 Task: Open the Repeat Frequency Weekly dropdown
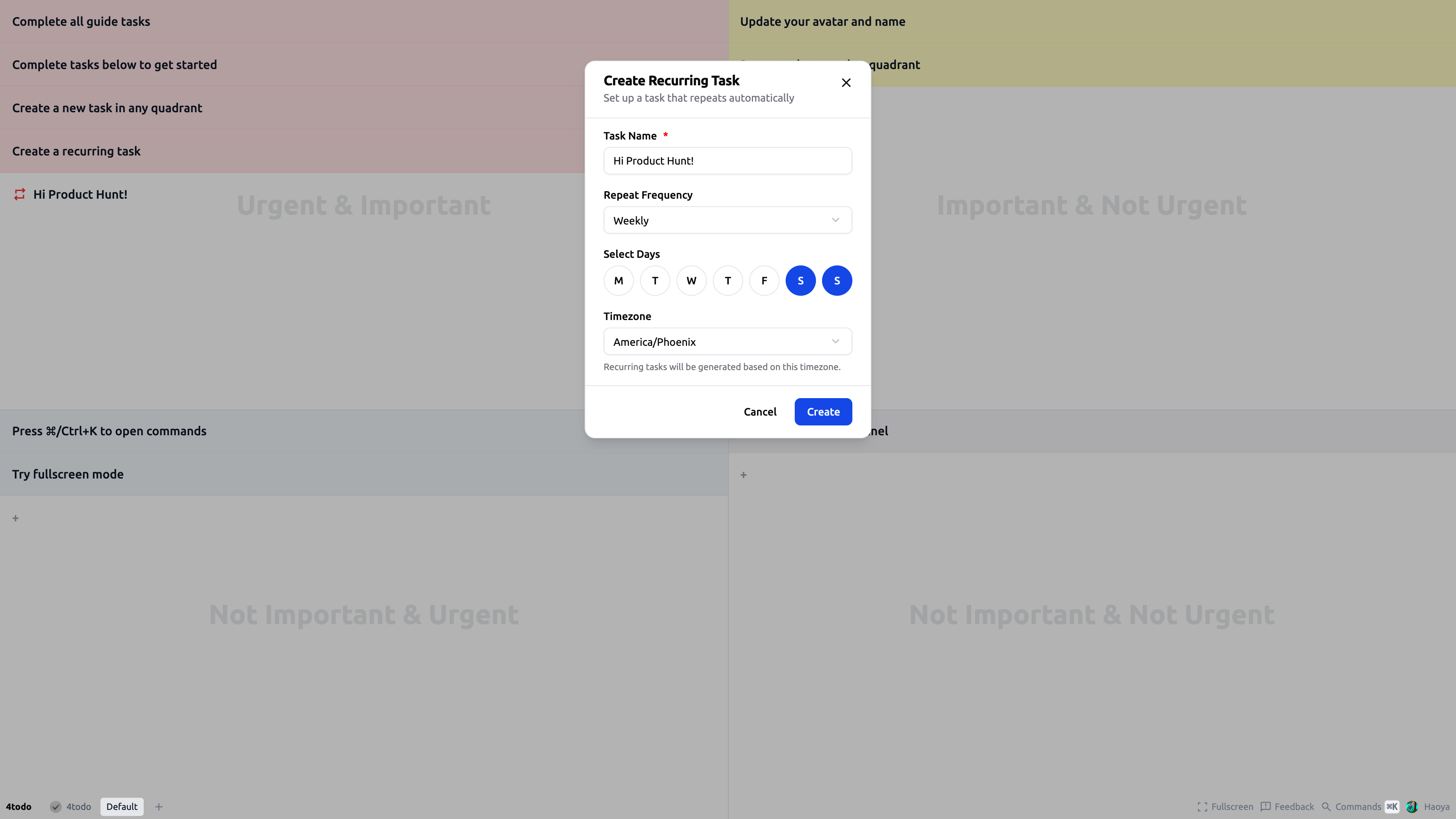click(728, 220)
